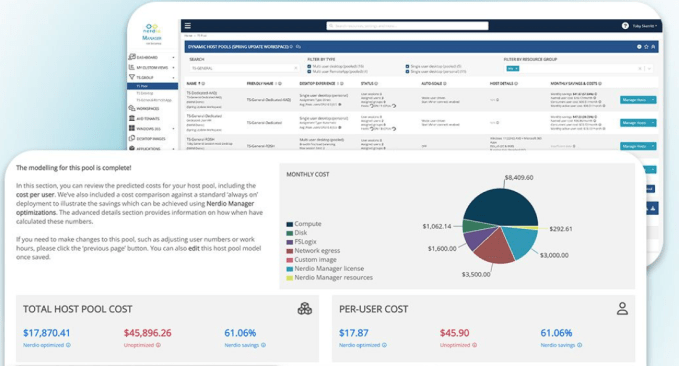679x366 pixels.
Task: Click info icon beside Total Nerdio savings
Action: pos(263,345)
